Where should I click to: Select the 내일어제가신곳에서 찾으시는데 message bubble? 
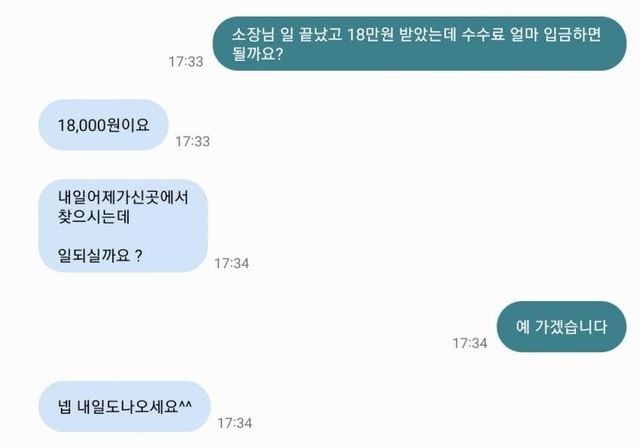(x=123, y=226)
